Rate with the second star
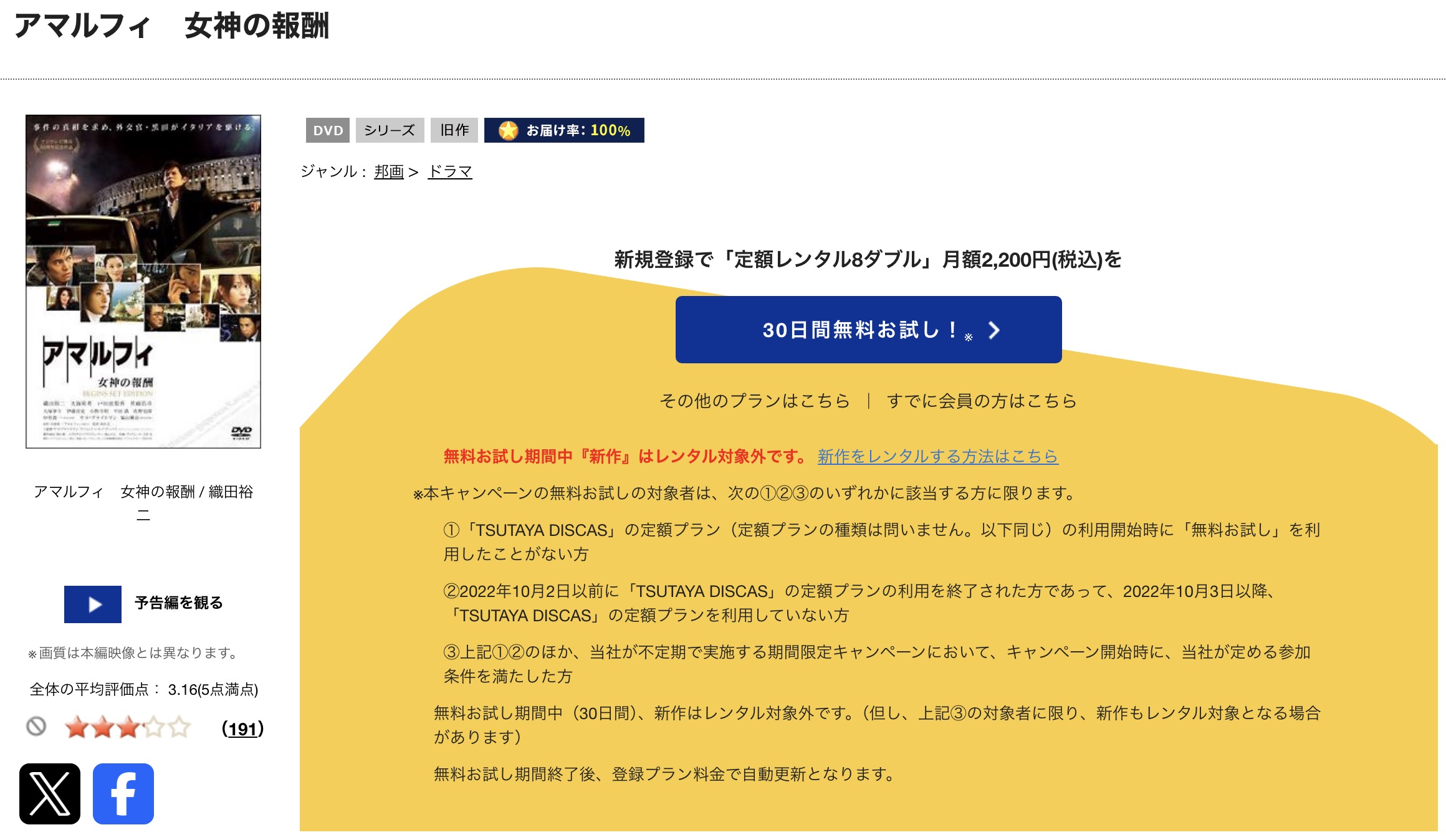The image size is (1446, 840). click(102, 727)
